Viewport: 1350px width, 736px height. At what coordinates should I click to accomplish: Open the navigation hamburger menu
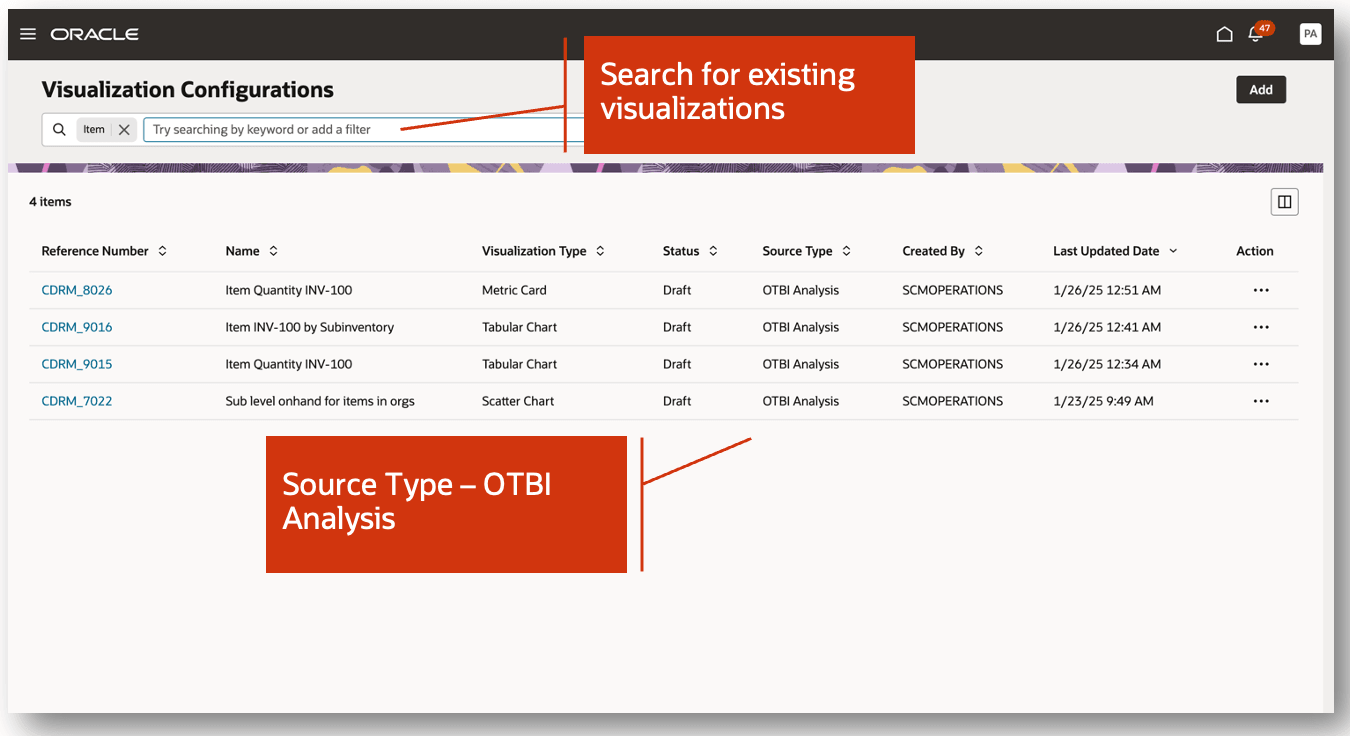(27, 33)
